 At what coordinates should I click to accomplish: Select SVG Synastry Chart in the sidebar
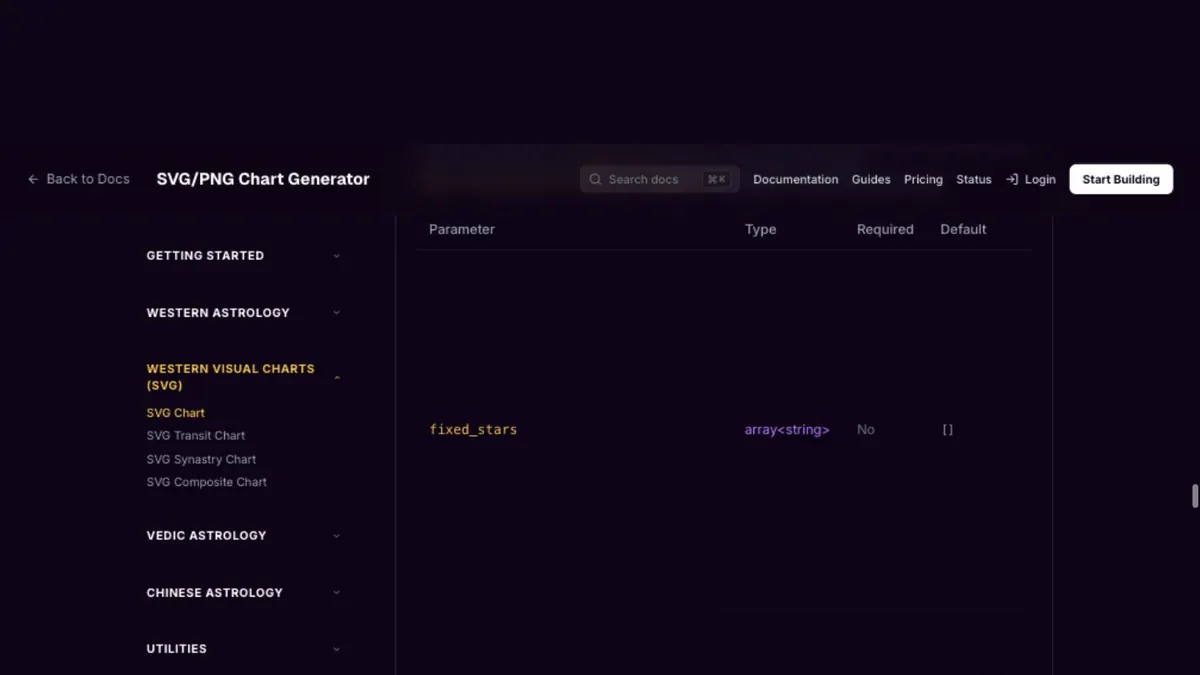coord(201,460)
